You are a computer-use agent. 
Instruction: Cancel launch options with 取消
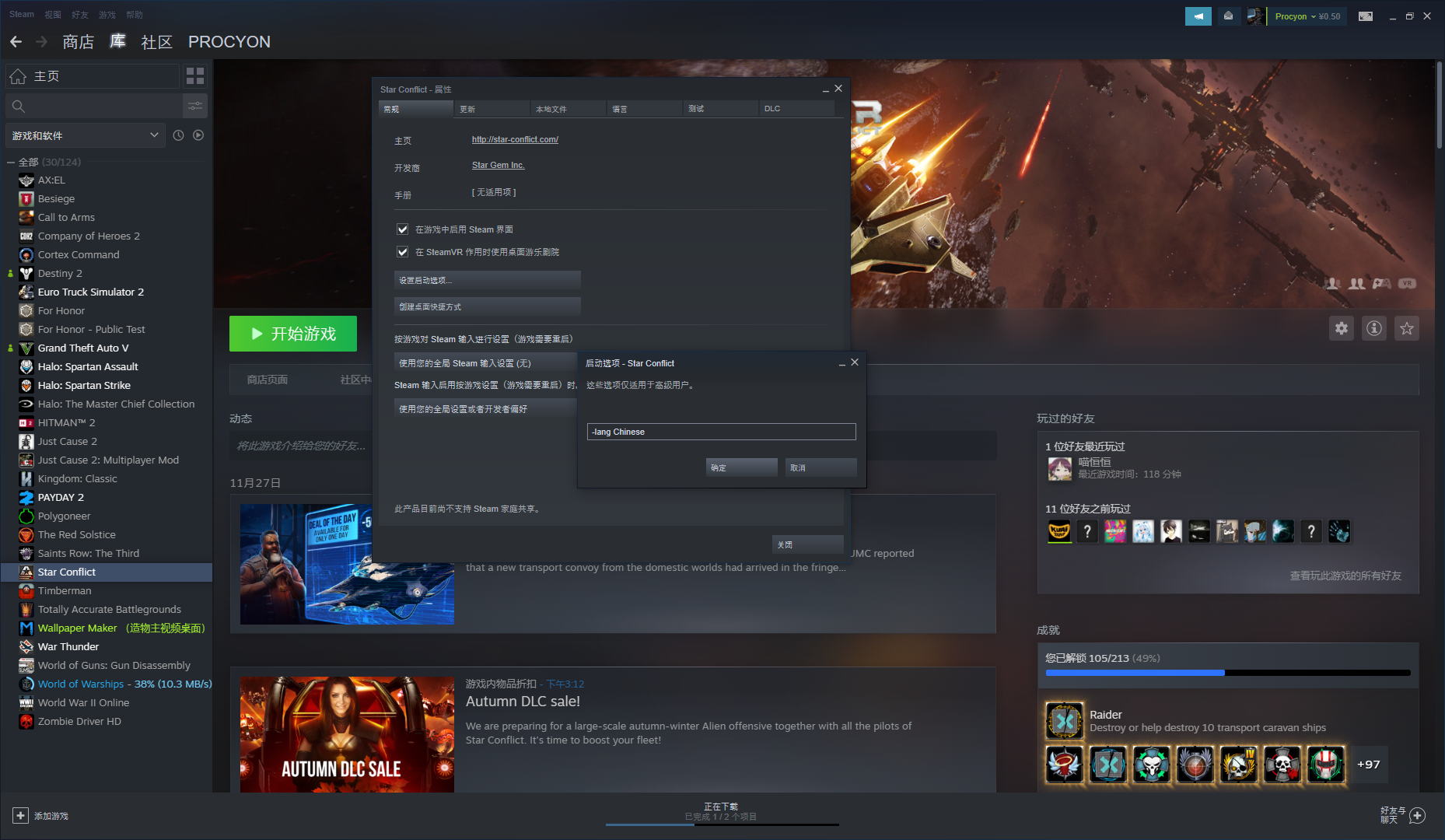820,467
